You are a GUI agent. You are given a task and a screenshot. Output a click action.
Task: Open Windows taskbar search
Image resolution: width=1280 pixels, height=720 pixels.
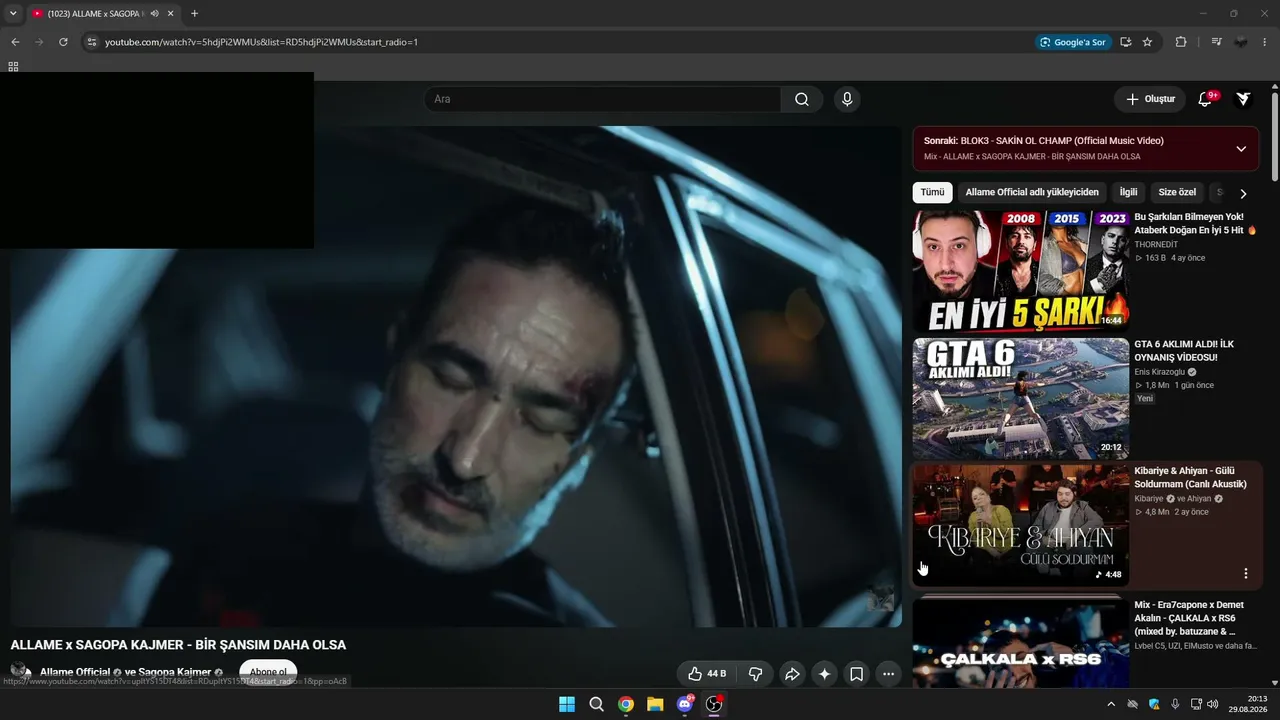coord(597,704)
